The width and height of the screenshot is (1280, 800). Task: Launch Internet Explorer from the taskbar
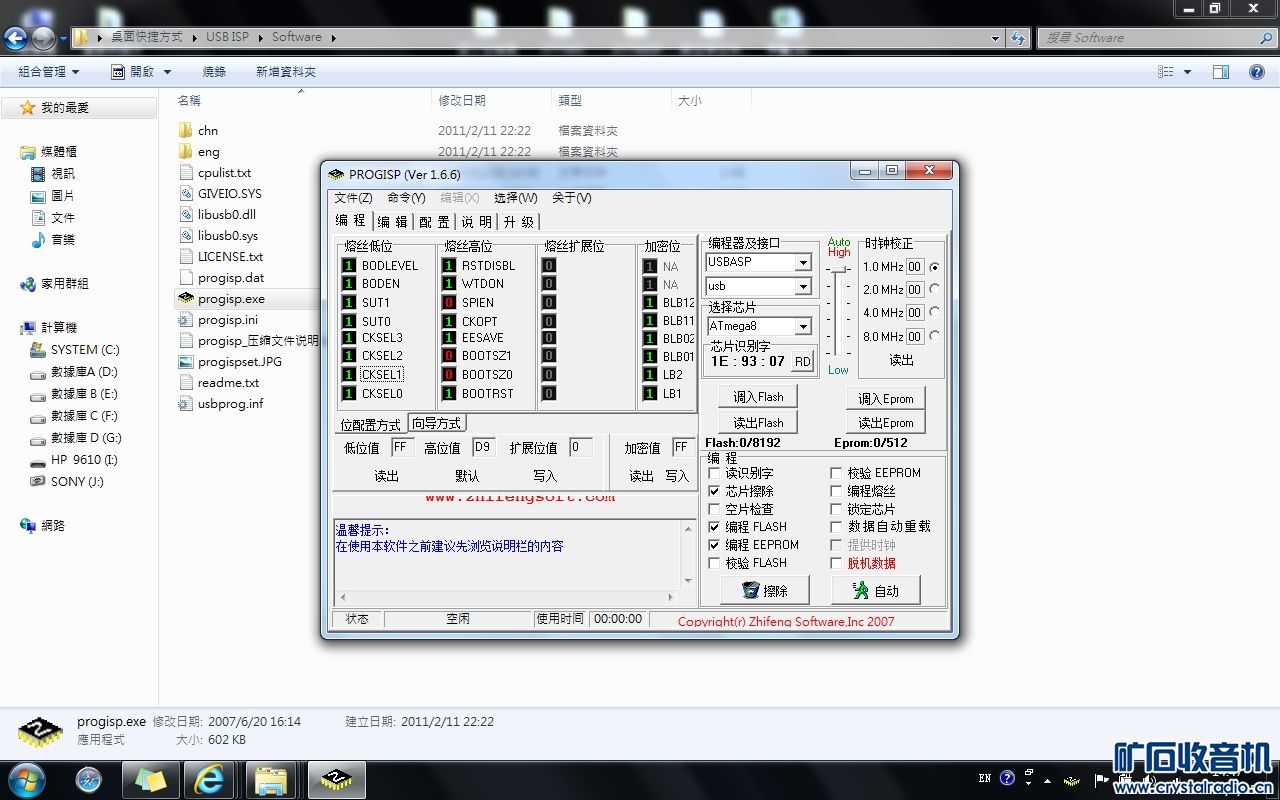(209, 780)
